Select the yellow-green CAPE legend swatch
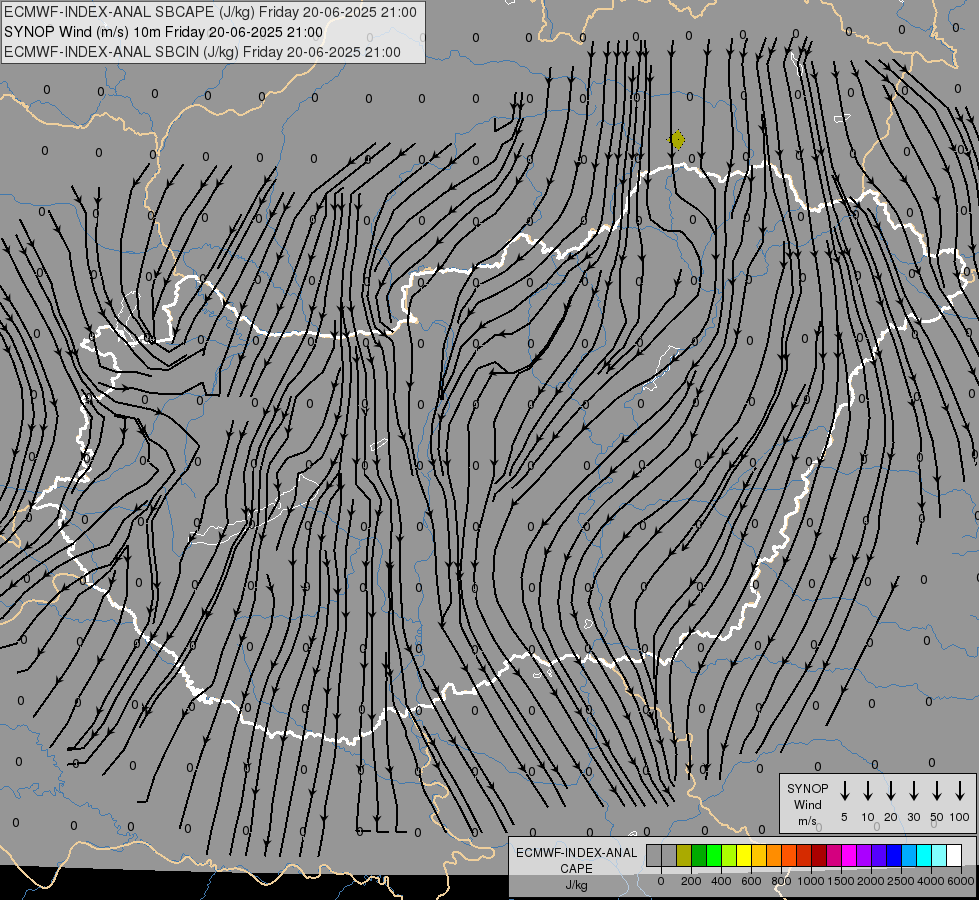 click(x=729, y=856)
